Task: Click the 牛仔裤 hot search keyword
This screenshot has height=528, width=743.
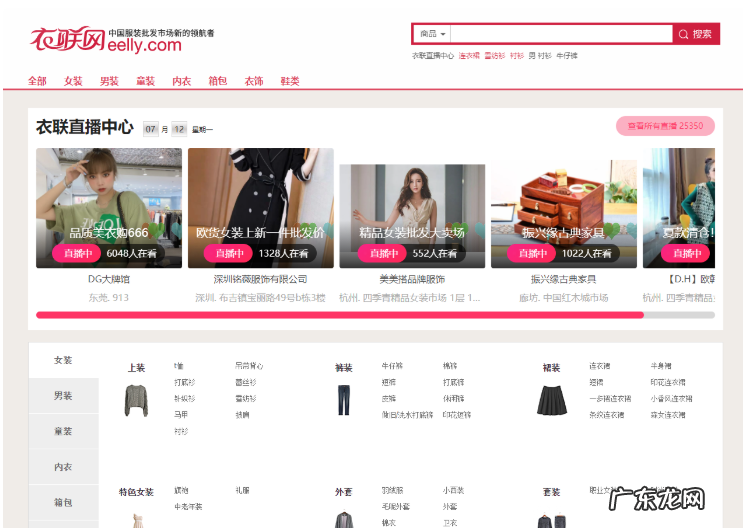Action: pyautogui.click(x=567, y=56)
